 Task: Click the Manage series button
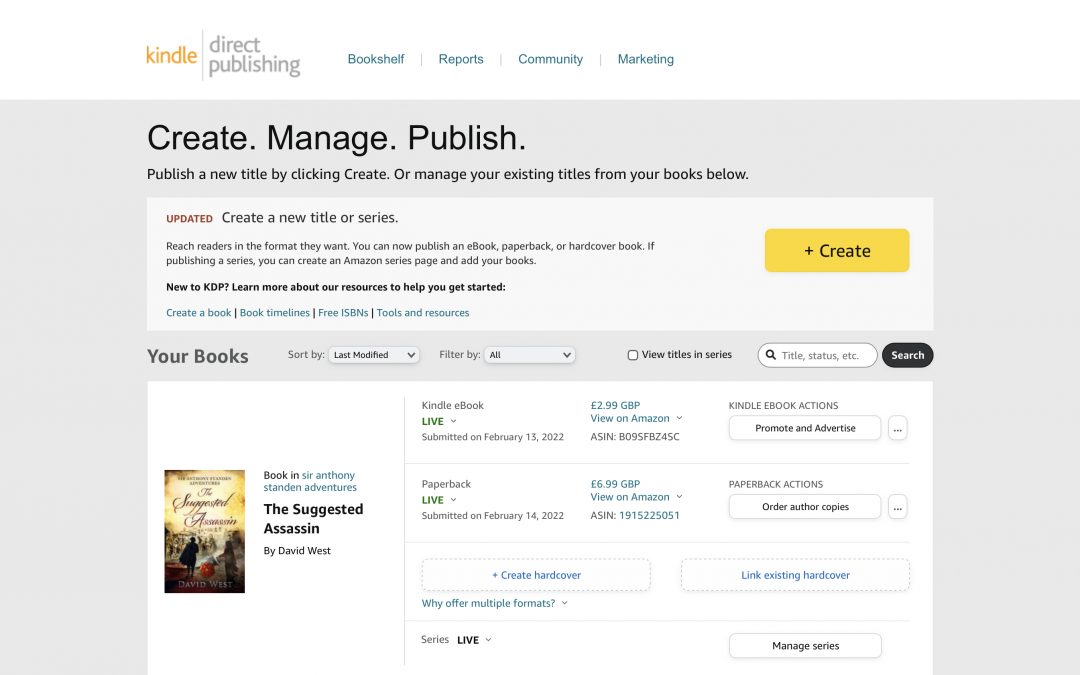(x=805, y=646)
